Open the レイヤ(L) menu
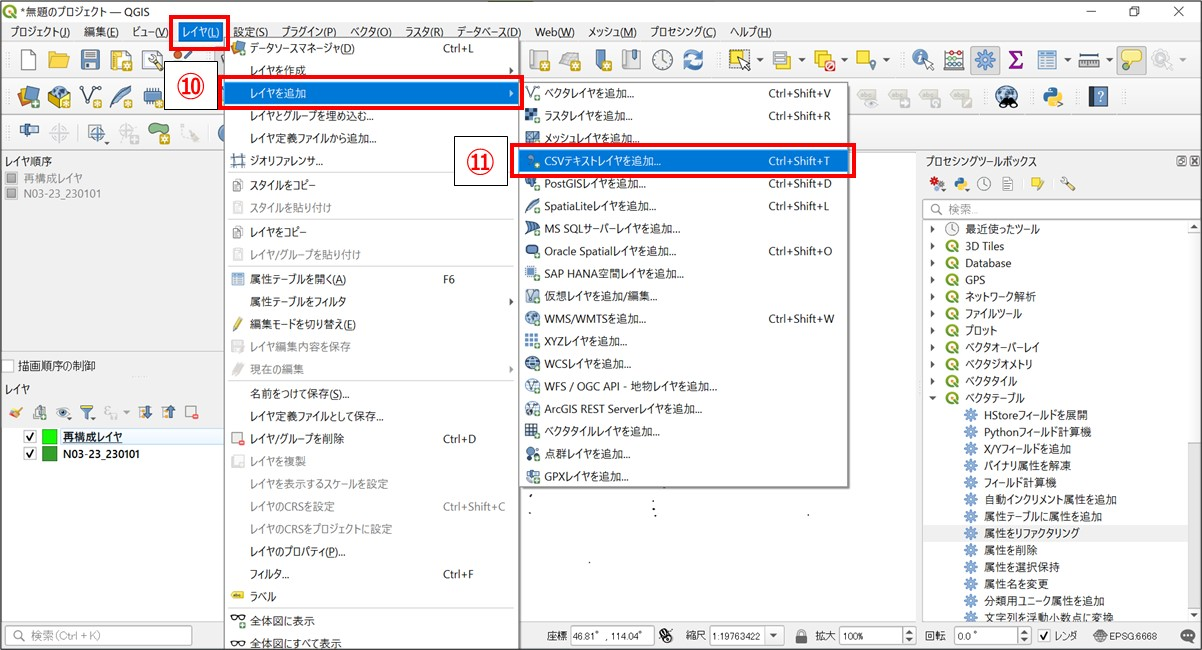Viewport: 1202px width, 650px height. [x=200, y=32]
